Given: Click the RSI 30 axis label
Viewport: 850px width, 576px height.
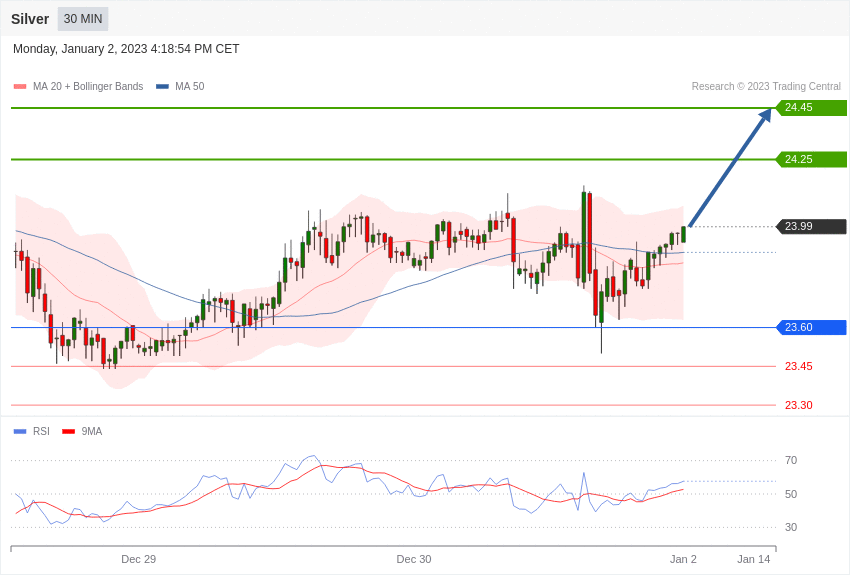Looking at the screenshot, I should 791,527.
